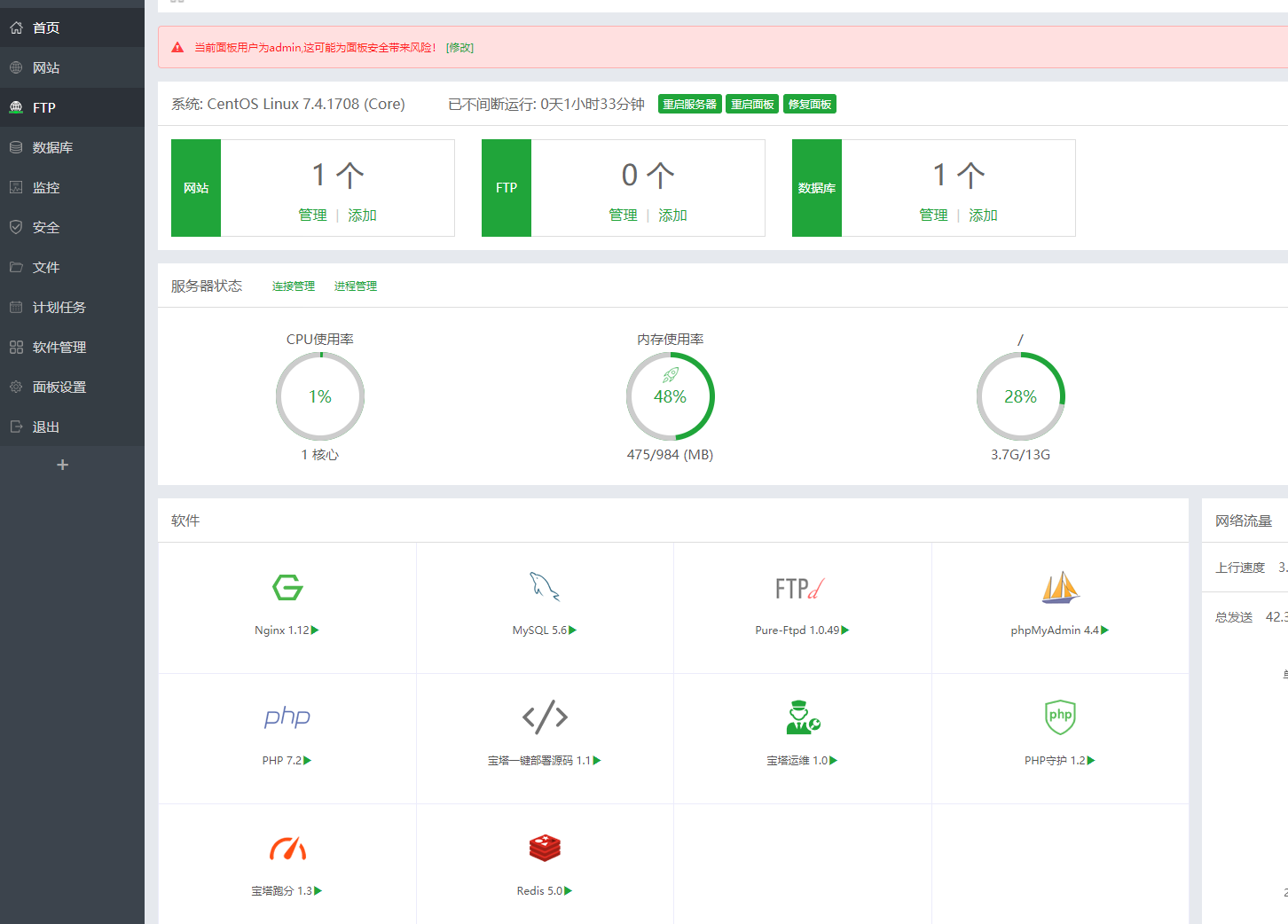
Task: Click the home icon in the sidebar
Action: [16, 27]
